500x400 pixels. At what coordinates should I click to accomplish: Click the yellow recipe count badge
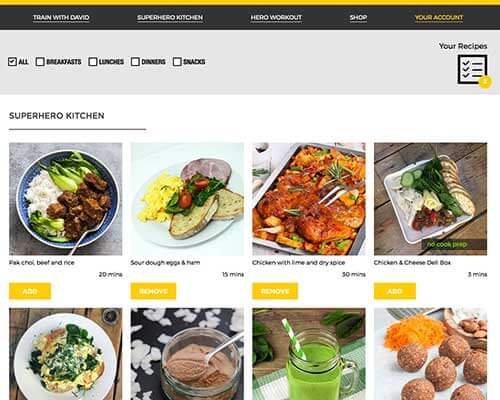(x=485, y=82)
